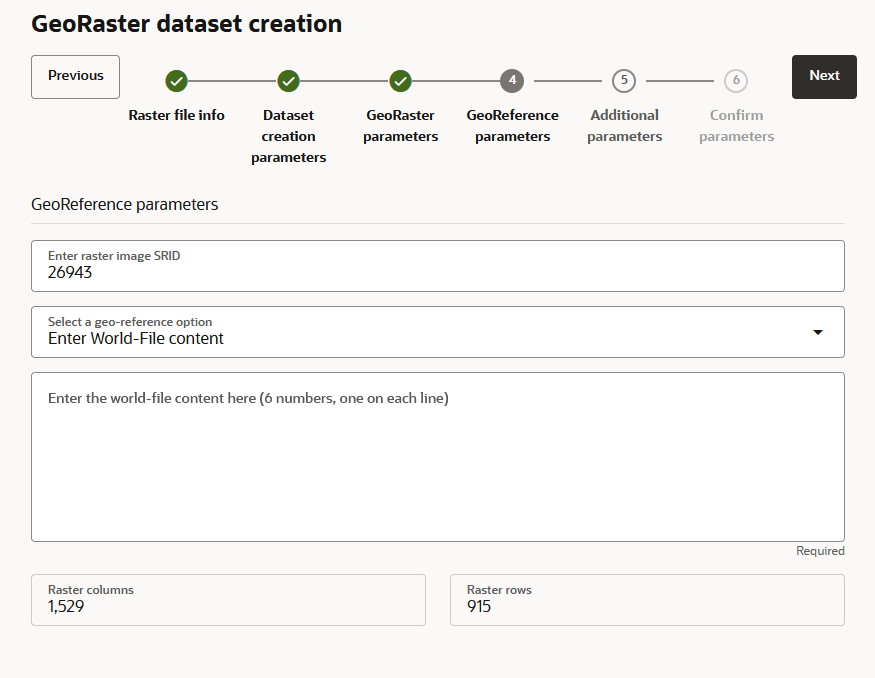Click the Dataset creation parameters step label
This screenshot has width=875, height=678.
[x=288, y=136]
